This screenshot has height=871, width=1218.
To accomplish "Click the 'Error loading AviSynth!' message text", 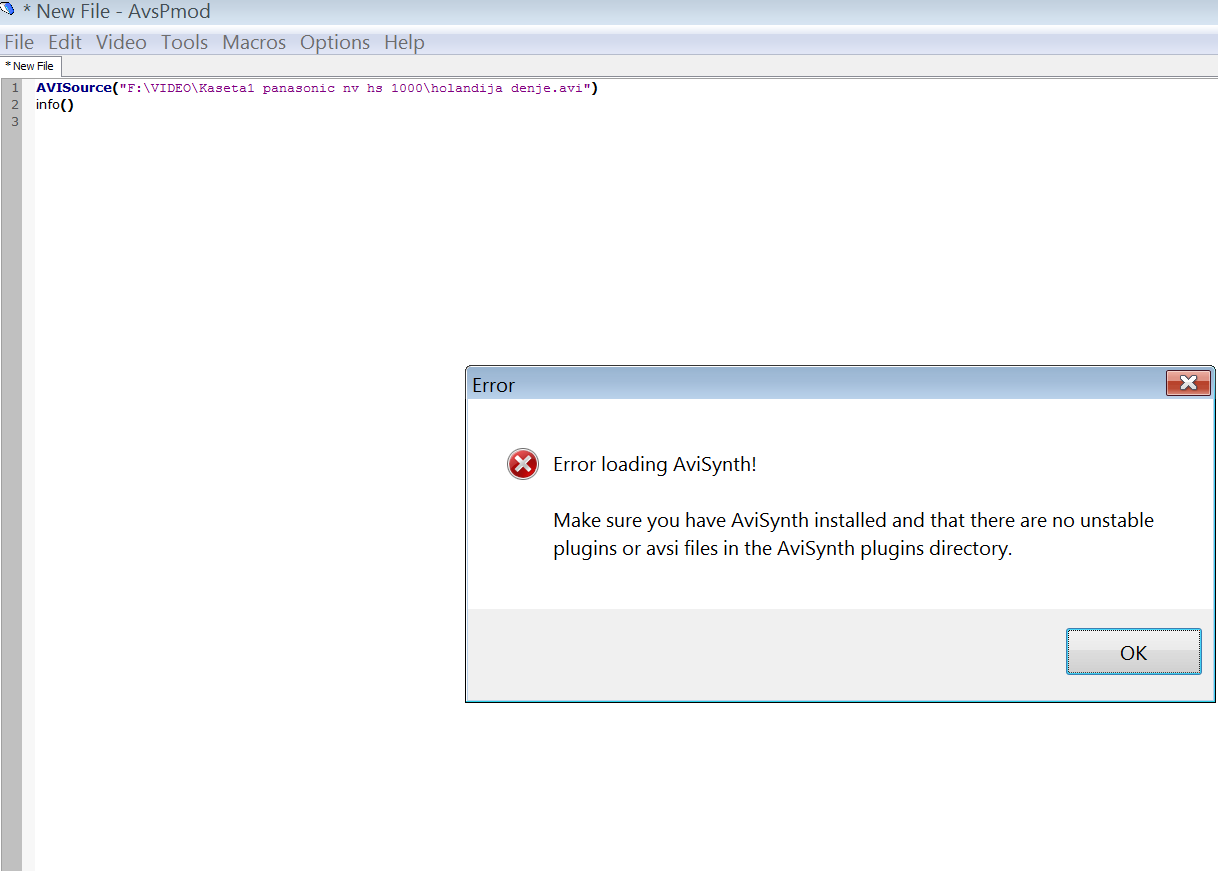I will tap(655, 464).
